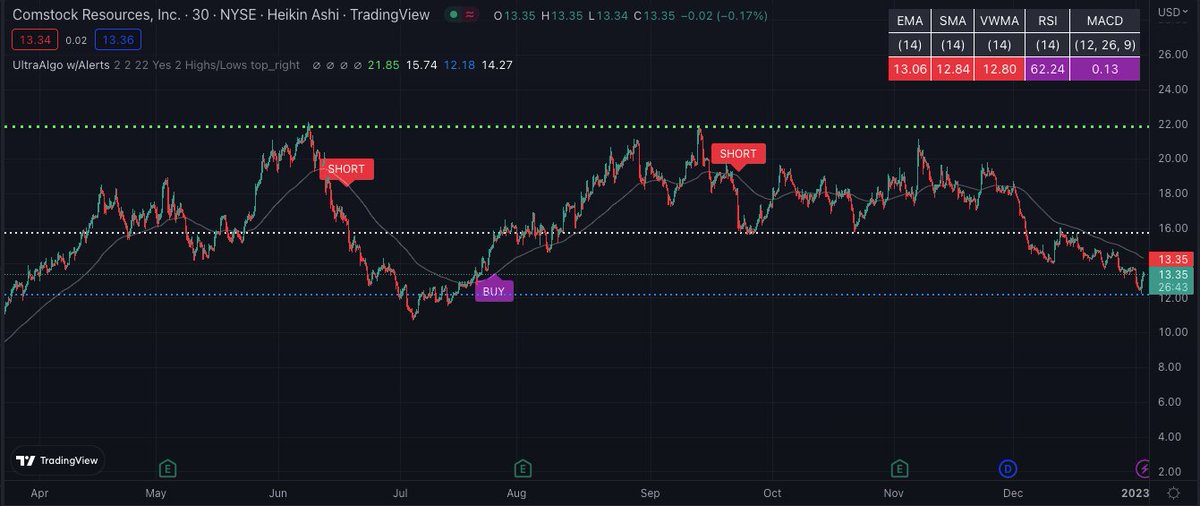This screenshot has width=1200, height=506.
Task: Click the red 12.80 VWMA value cell
Action: pyautogui.click(x=1002, y=69)
